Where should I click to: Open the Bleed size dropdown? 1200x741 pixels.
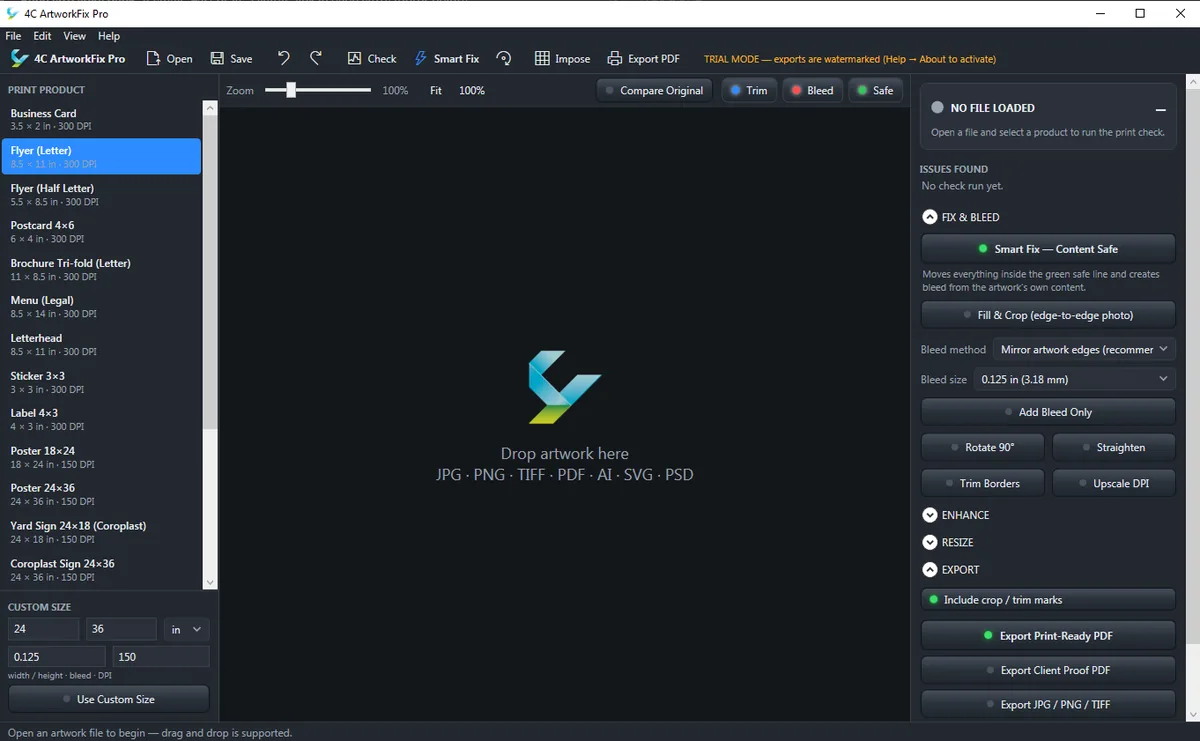point(1074,379)
